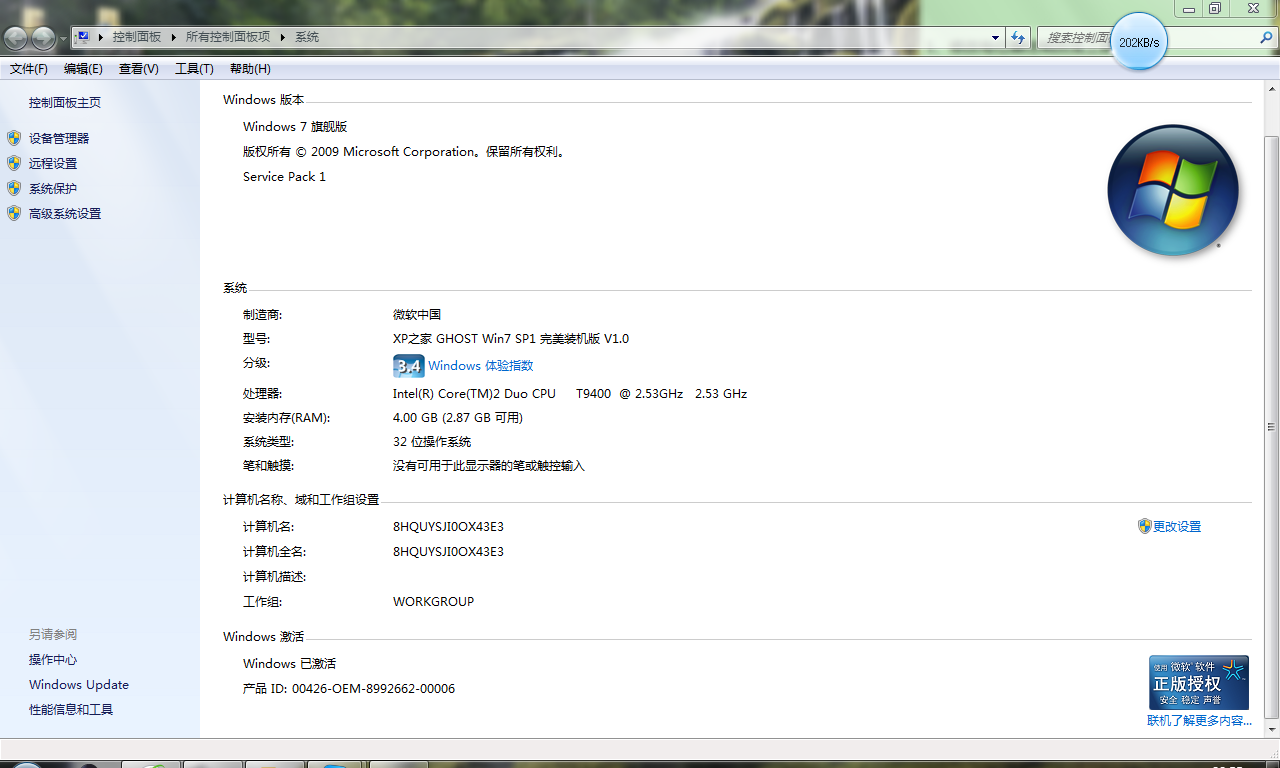Click the vertical scrollbar thumb
This screenshot has width=1280, height=768.
click(x=1271, y=427)
